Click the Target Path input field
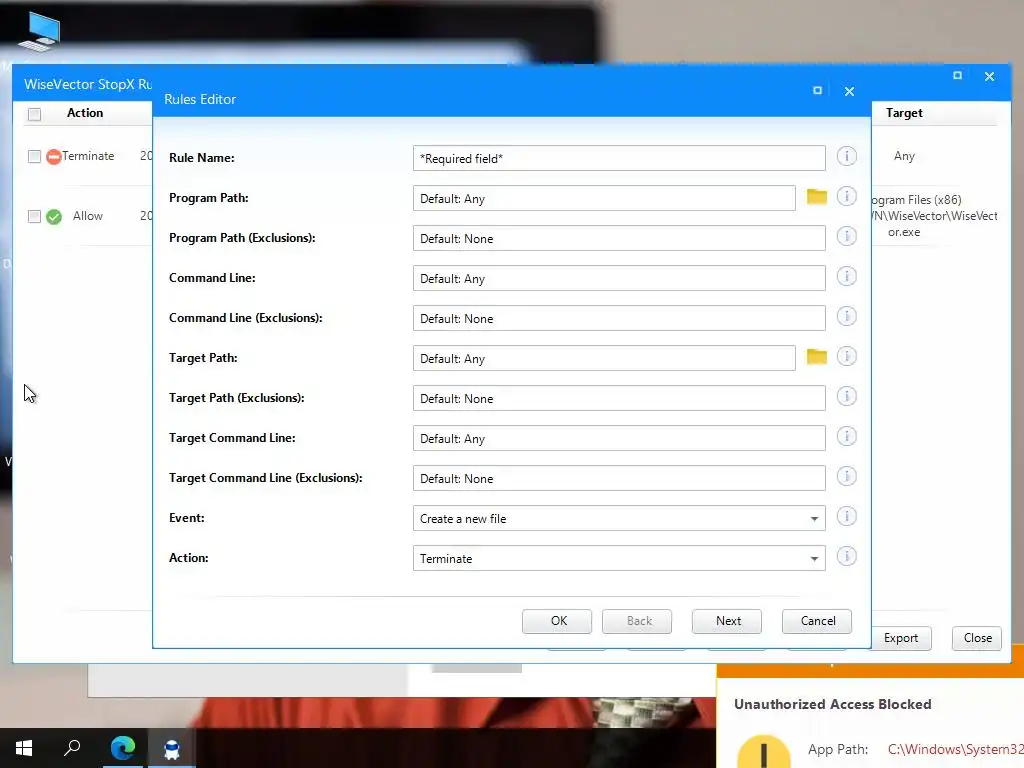Image resolution: width=1024 pixels, height=768 pixels. pos(604,359)
